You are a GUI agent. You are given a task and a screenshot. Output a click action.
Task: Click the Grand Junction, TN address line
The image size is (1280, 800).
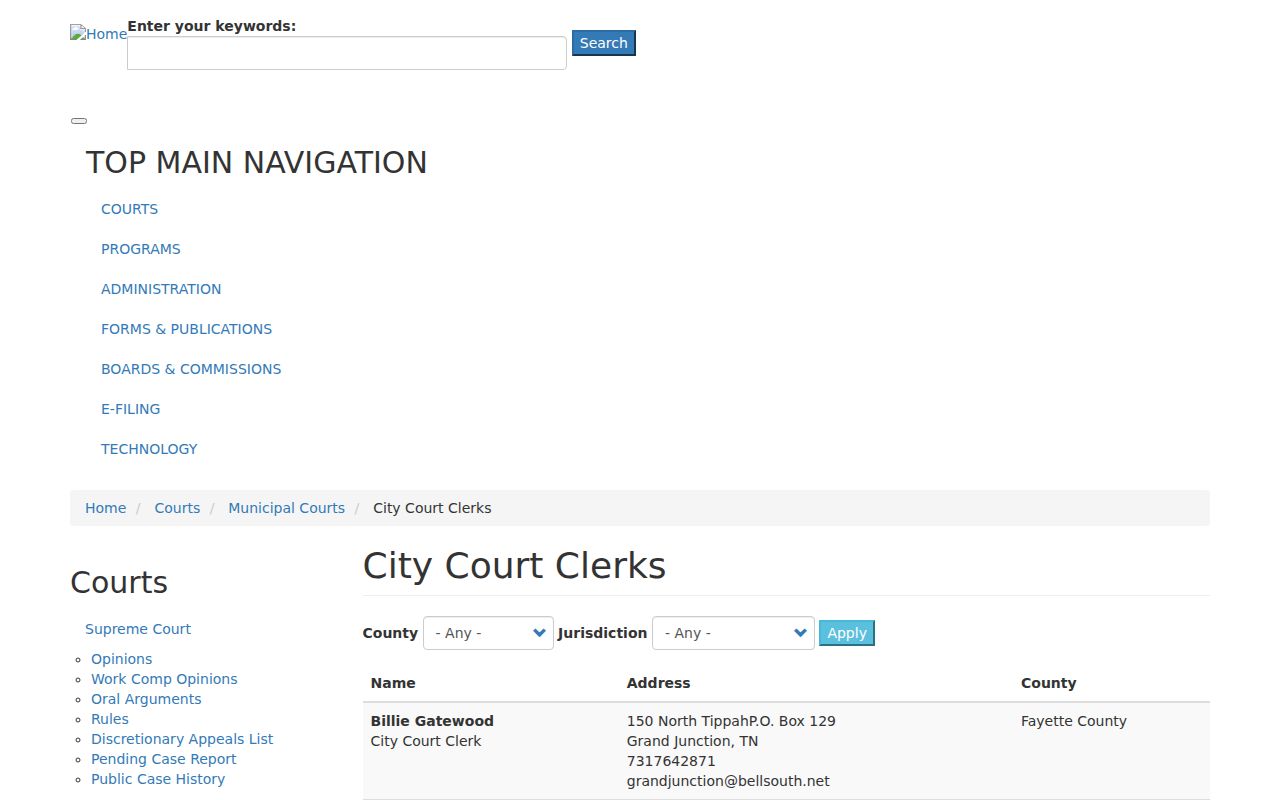pos(692,741)
